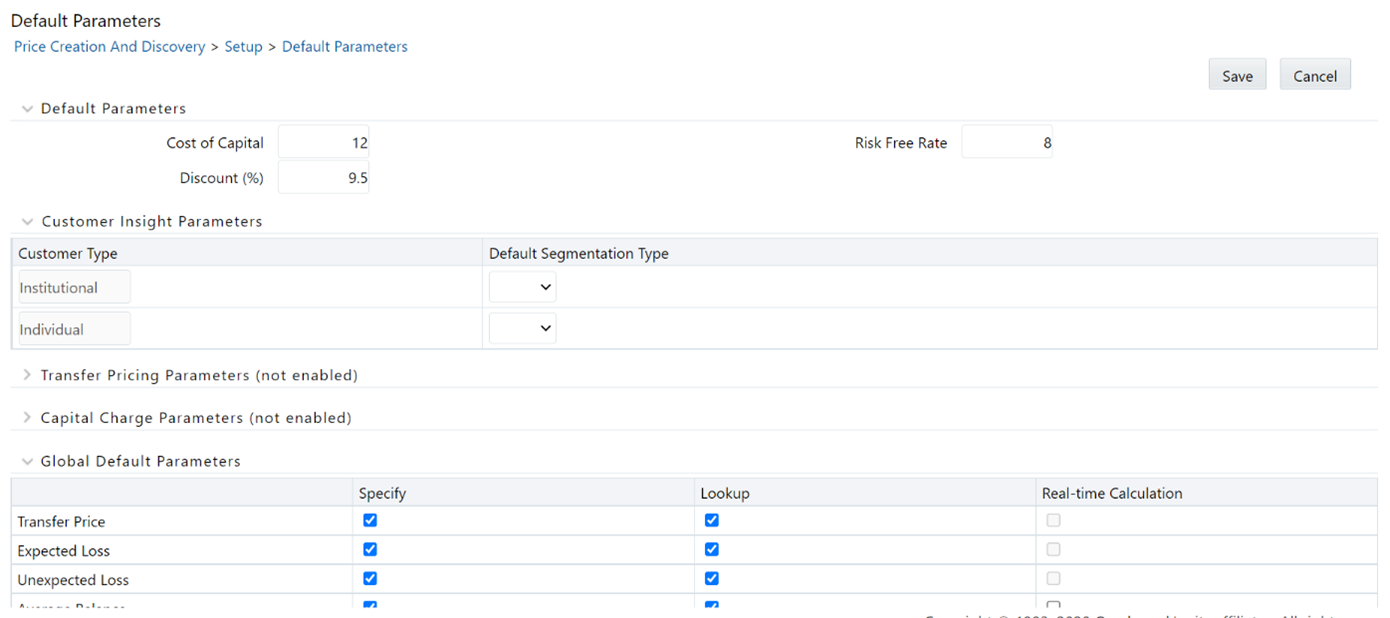Open the segmentation type dropdown for Individual
1390x618 pixels.
[522, 327]
